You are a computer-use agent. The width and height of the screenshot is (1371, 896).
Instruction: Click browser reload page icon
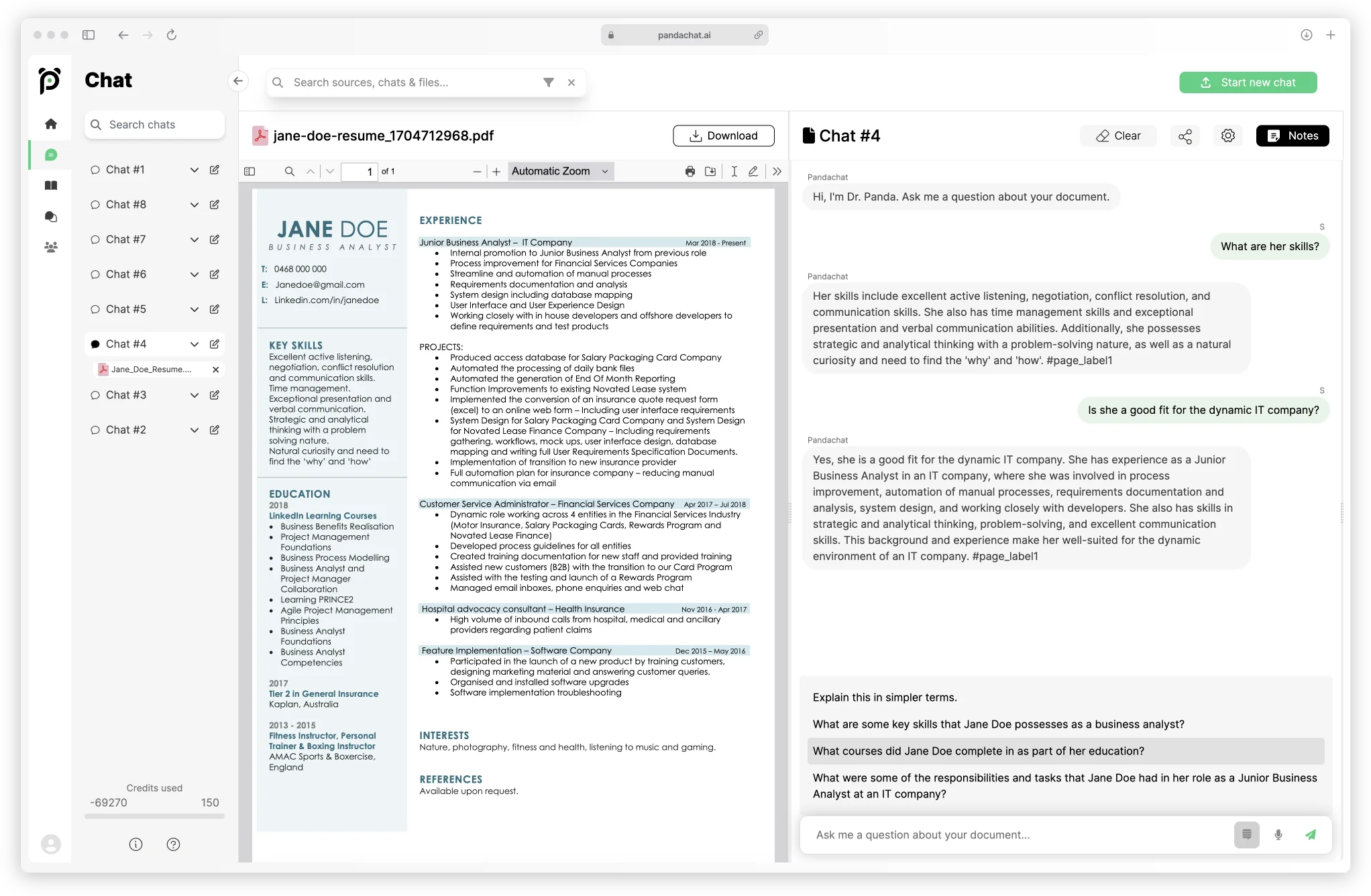click(x=172, y=35)
